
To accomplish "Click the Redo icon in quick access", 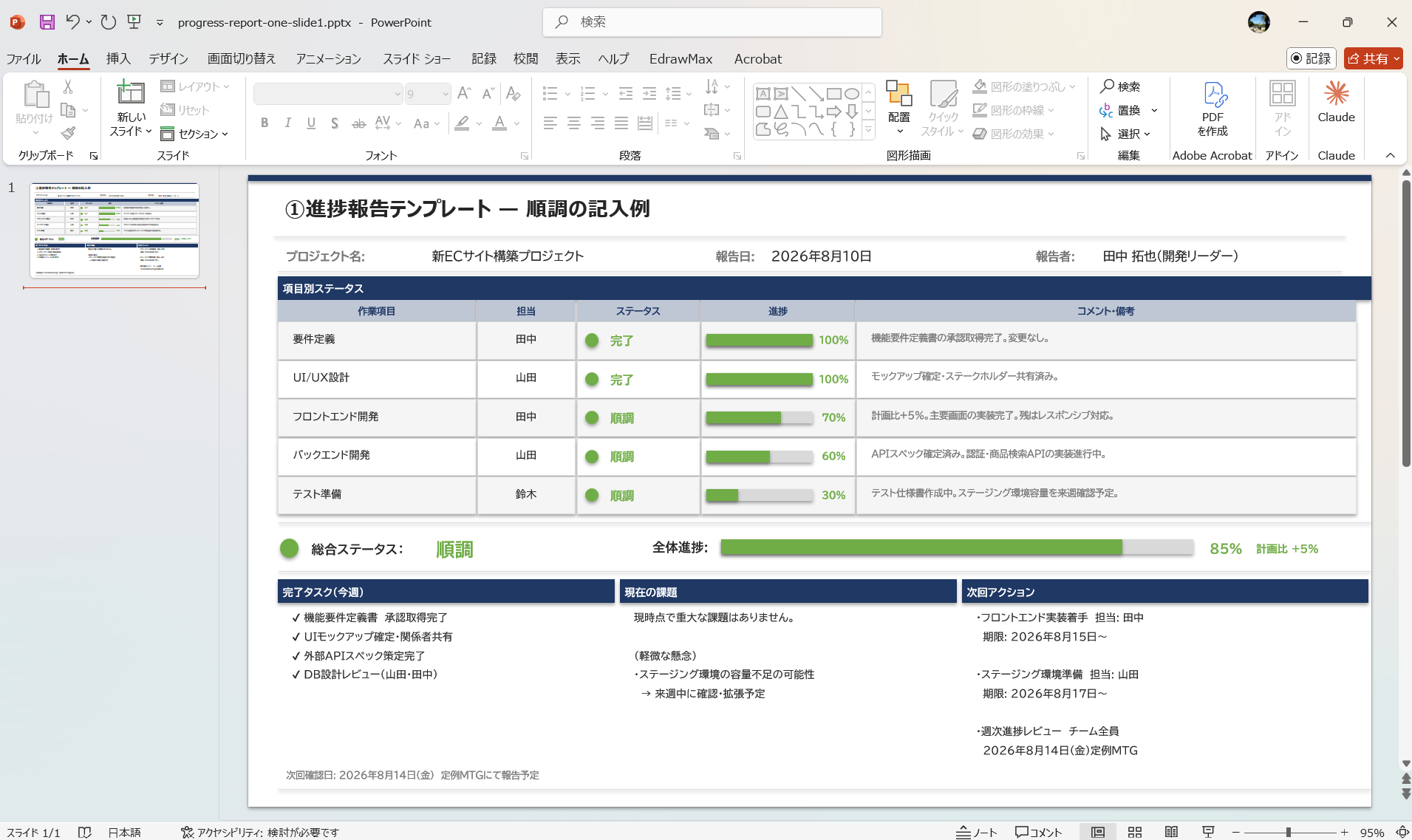I will [109, 22].
